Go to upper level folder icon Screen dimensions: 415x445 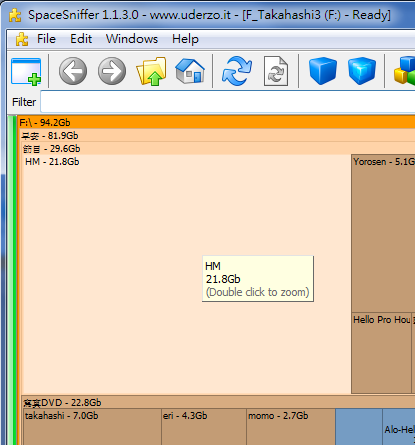pyautogui.click(x=151, y=71)
